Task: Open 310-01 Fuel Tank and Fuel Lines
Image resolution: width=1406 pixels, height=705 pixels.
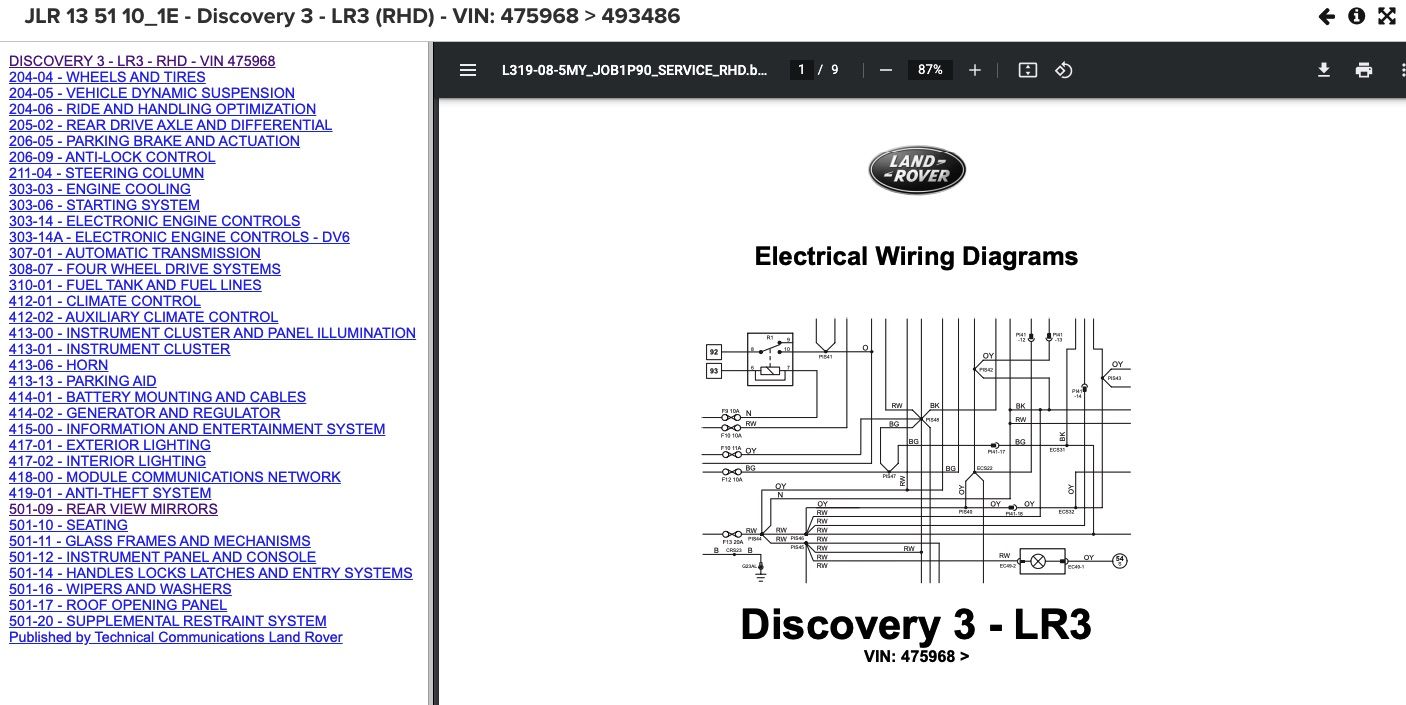Action: click(135, 285)
